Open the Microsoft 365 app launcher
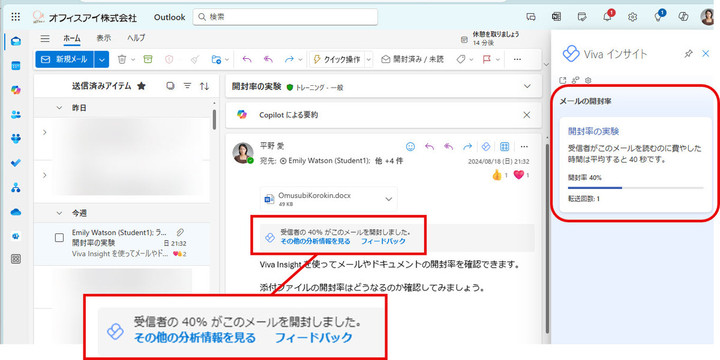 [15, 17]
